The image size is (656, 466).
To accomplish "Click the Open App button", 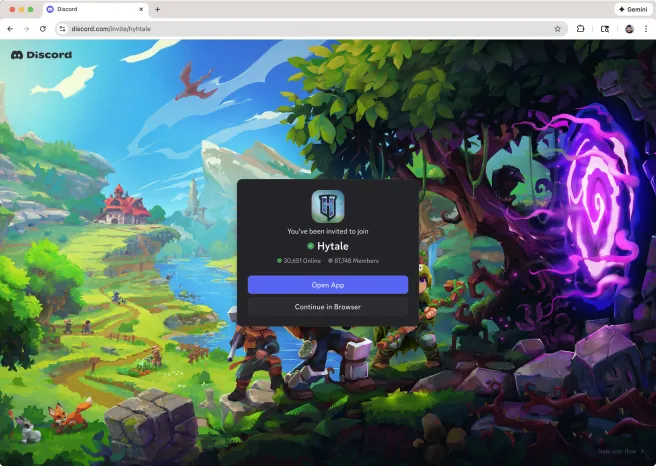I will pos(328,285).
